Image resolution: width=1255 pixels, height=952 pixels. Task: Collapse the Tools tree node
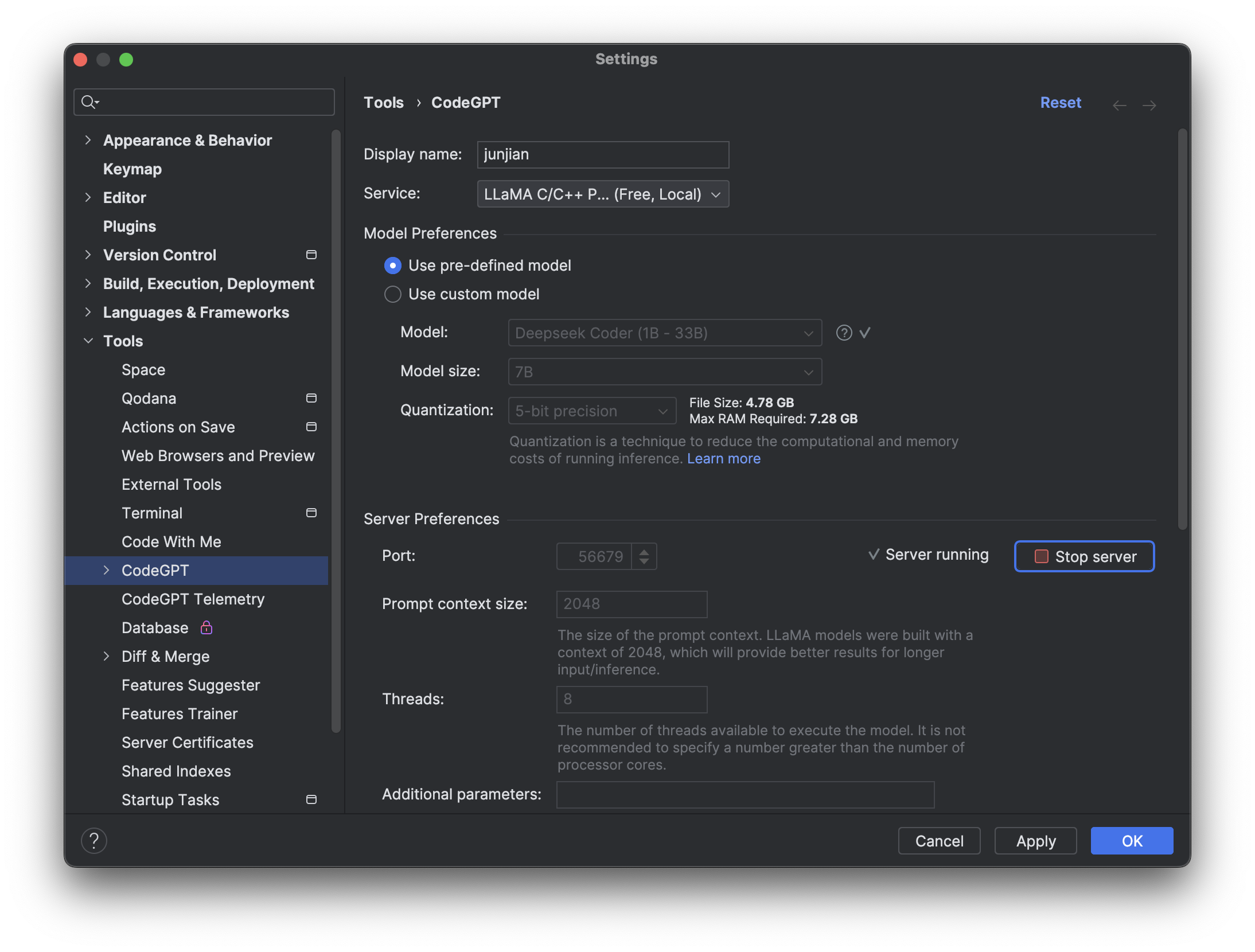pos(88,341)
